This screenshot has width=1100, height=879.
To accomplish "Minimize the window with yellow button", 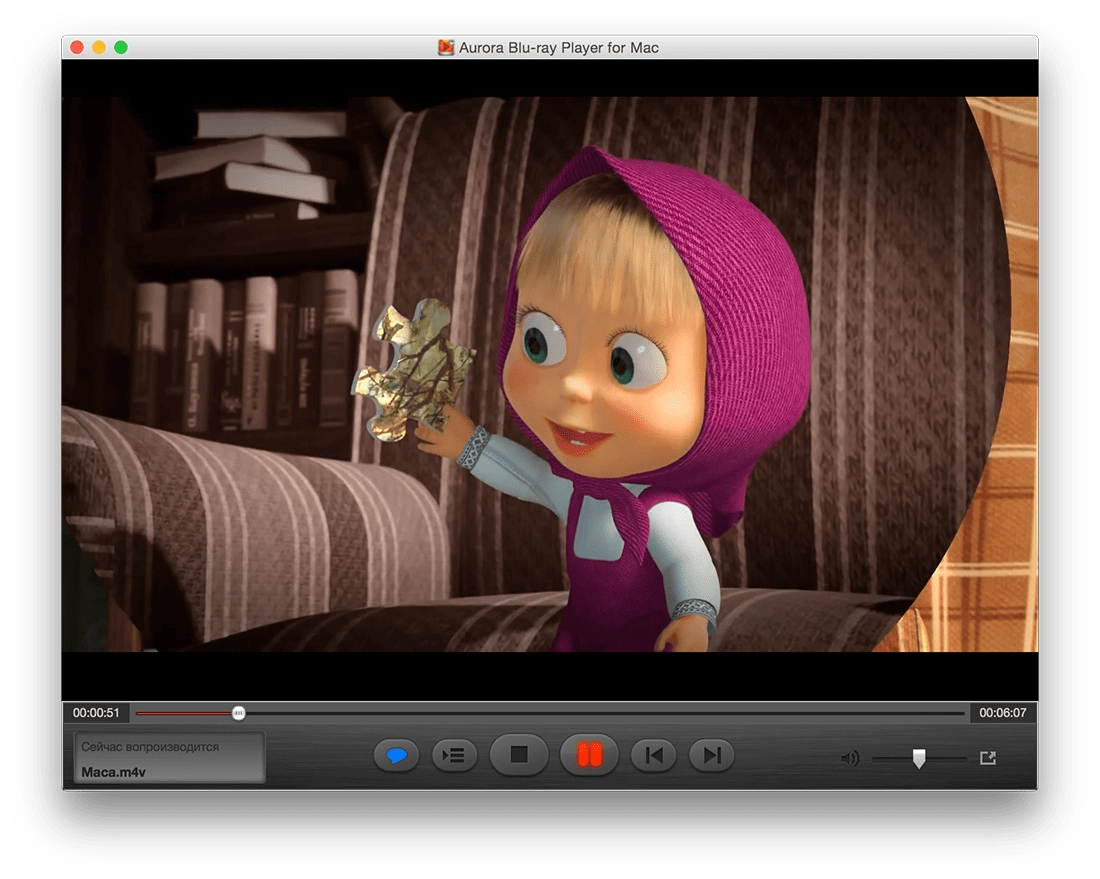I will click(x=99, y=47).
